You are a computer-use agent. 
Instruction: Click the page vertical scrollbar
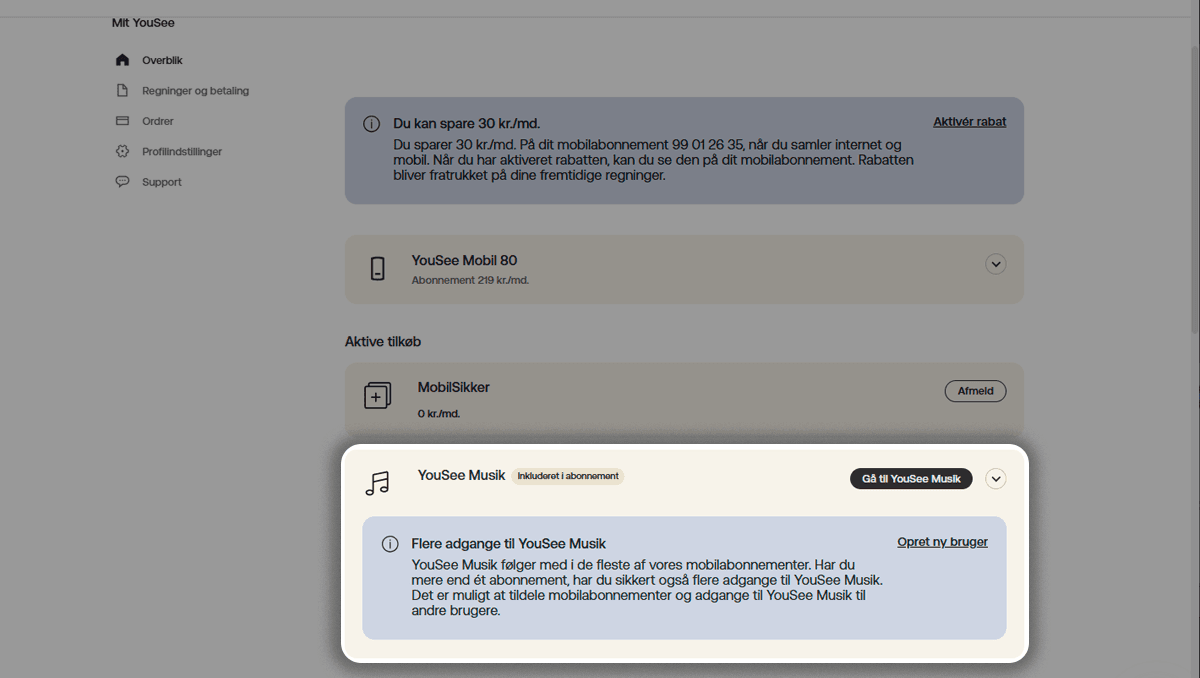tap(1193, 200)
